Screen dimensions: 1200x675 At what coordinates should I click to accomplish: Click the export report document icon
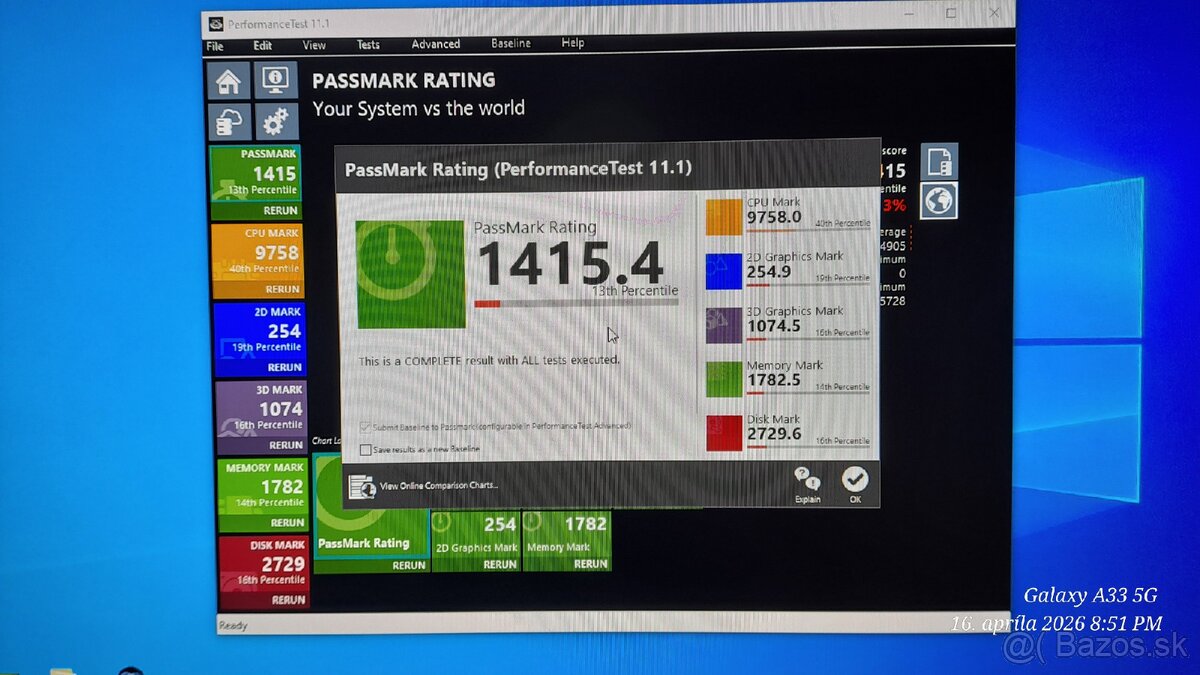click(x=938, y=160)
